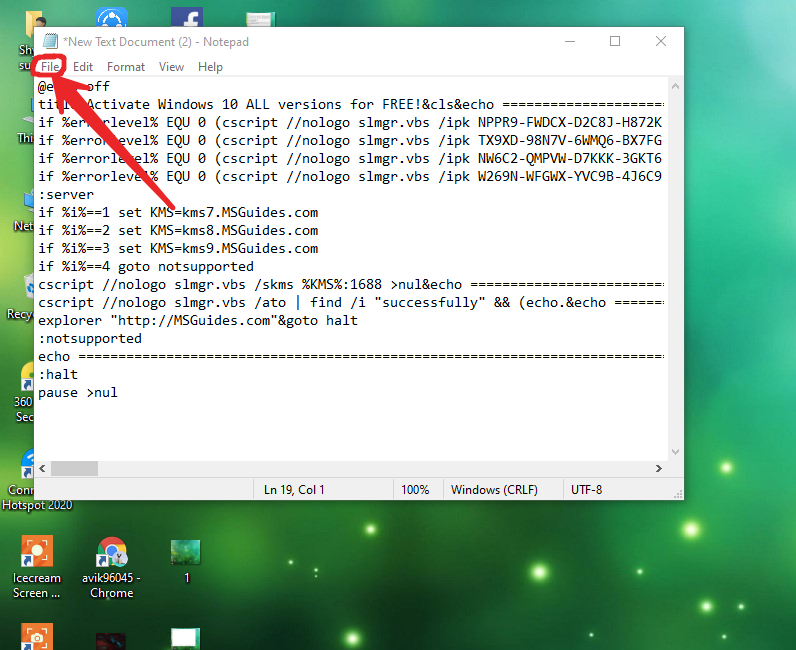The width and height of the screenshot is (796, 650).
Task: Open the File menu in Notepad
Action: (50, 67)
